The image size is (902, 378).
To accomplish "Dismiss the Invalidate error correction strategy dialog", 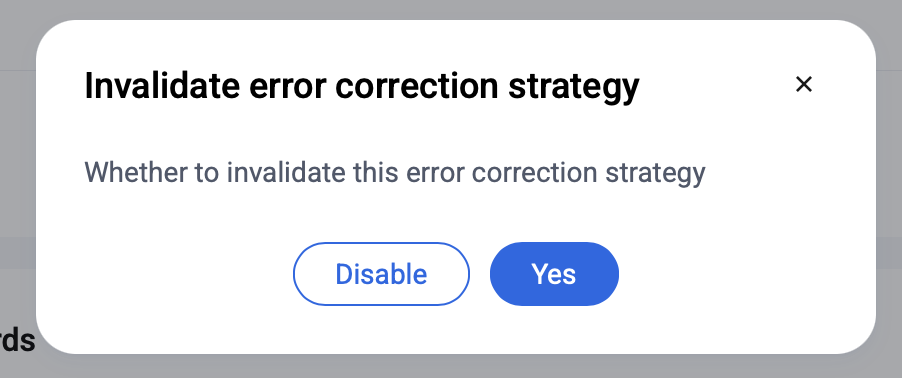I will click(x=803, y=85).
